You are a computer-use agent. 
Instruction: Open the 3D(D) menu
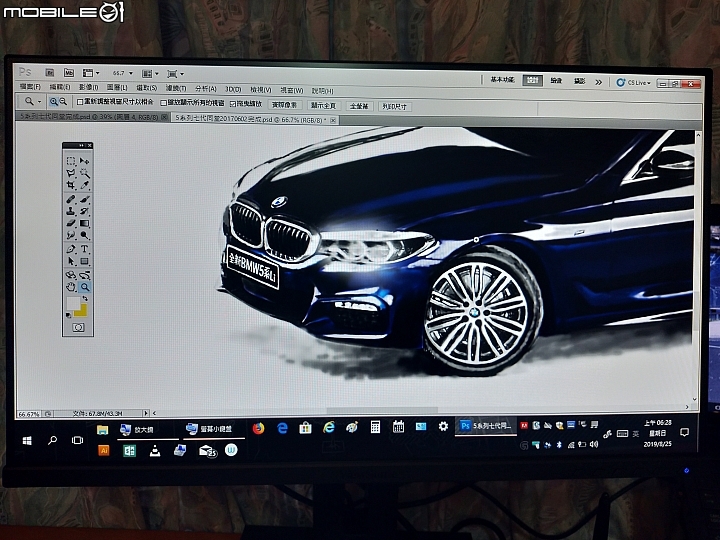(233, 89)
